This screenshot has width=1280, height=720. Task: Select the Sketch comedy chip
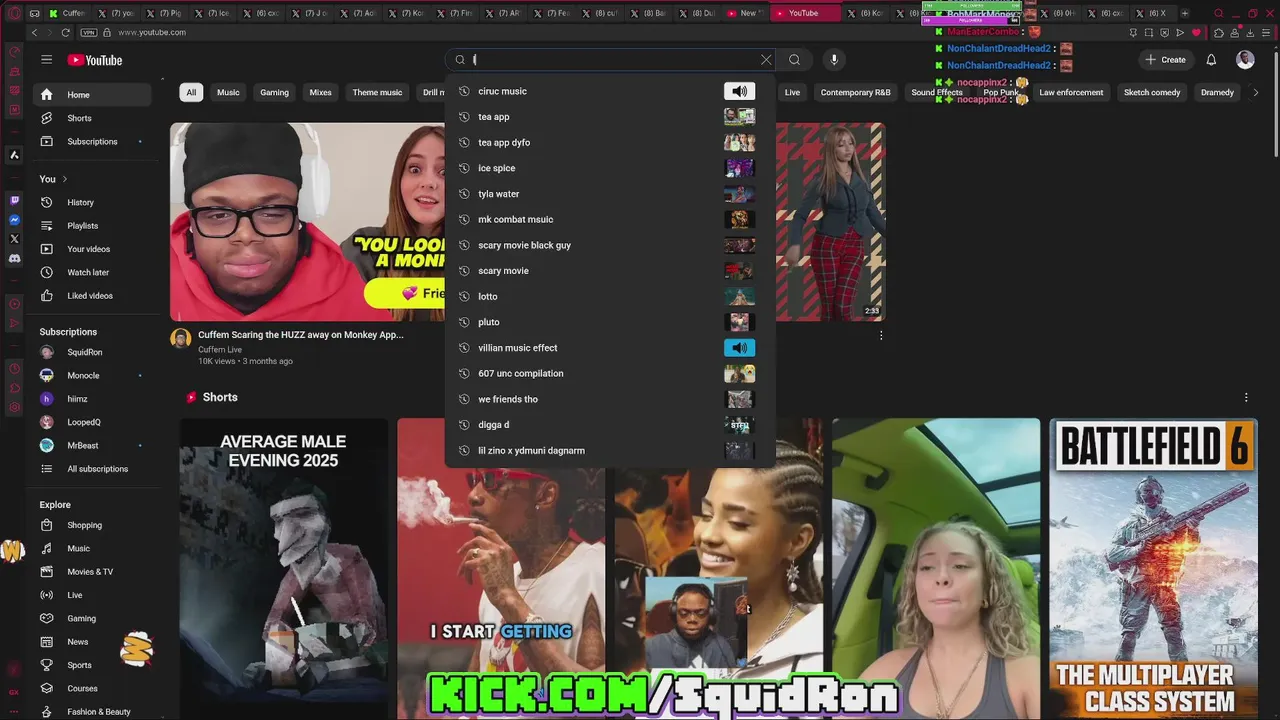tap(1152, 92)
